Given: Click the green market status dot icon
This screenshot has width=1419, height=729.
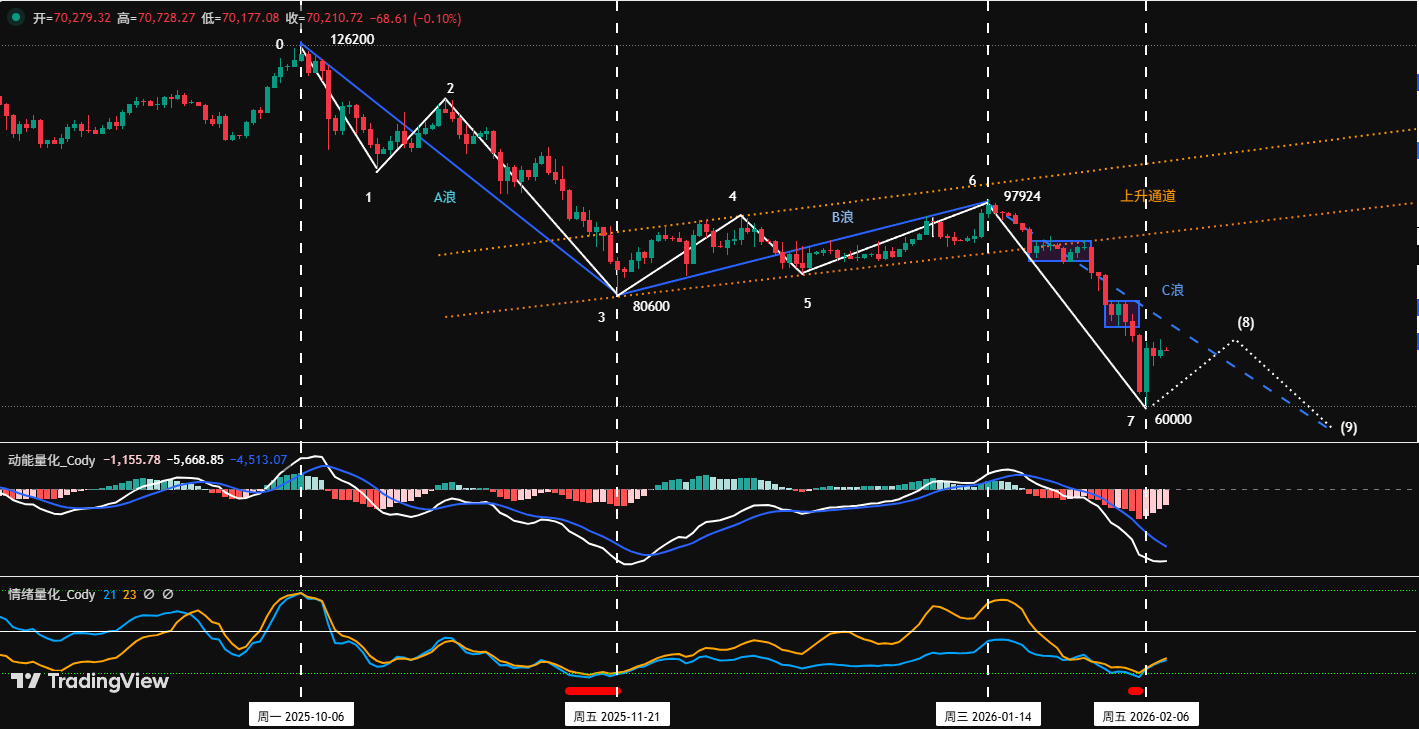Looking at the screenshot, I should click(x=15, y=17).
